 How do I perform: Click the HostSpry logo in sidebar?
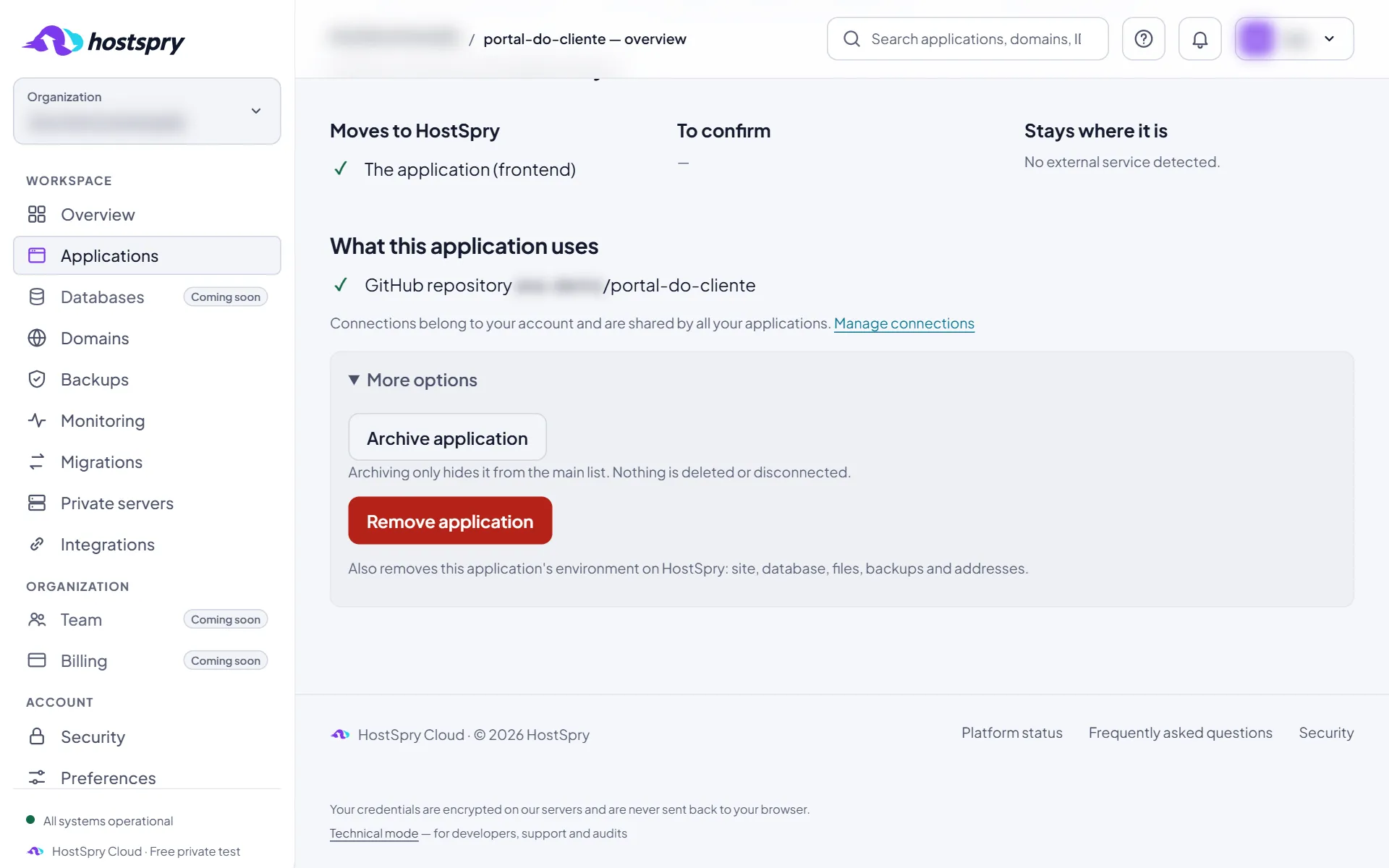[x=103, y=41]
